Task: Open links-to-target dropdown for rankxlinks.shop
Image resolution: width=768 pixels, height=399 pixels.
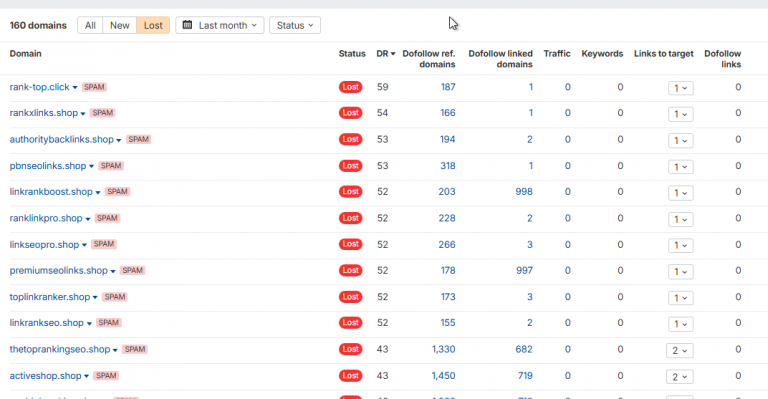Action: coord(680,114)
